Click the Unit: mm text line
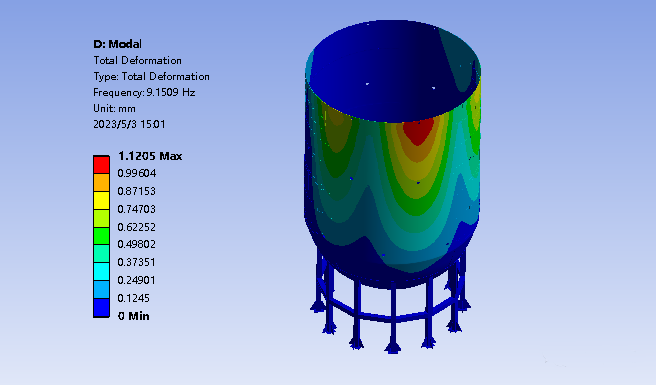 coord(114,108)
